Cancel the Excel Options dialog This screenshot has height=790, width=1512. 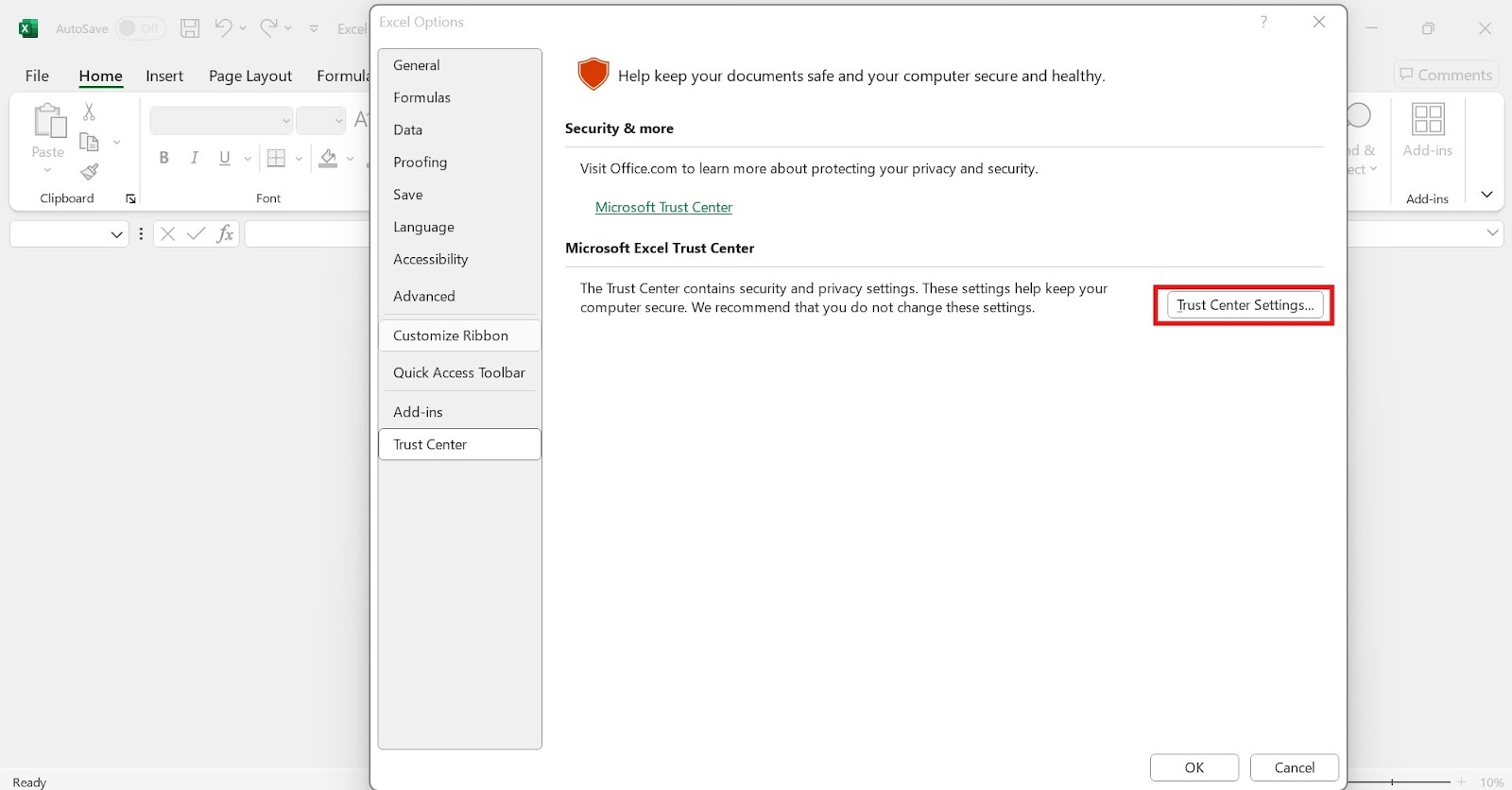(x=1295, y=767)
